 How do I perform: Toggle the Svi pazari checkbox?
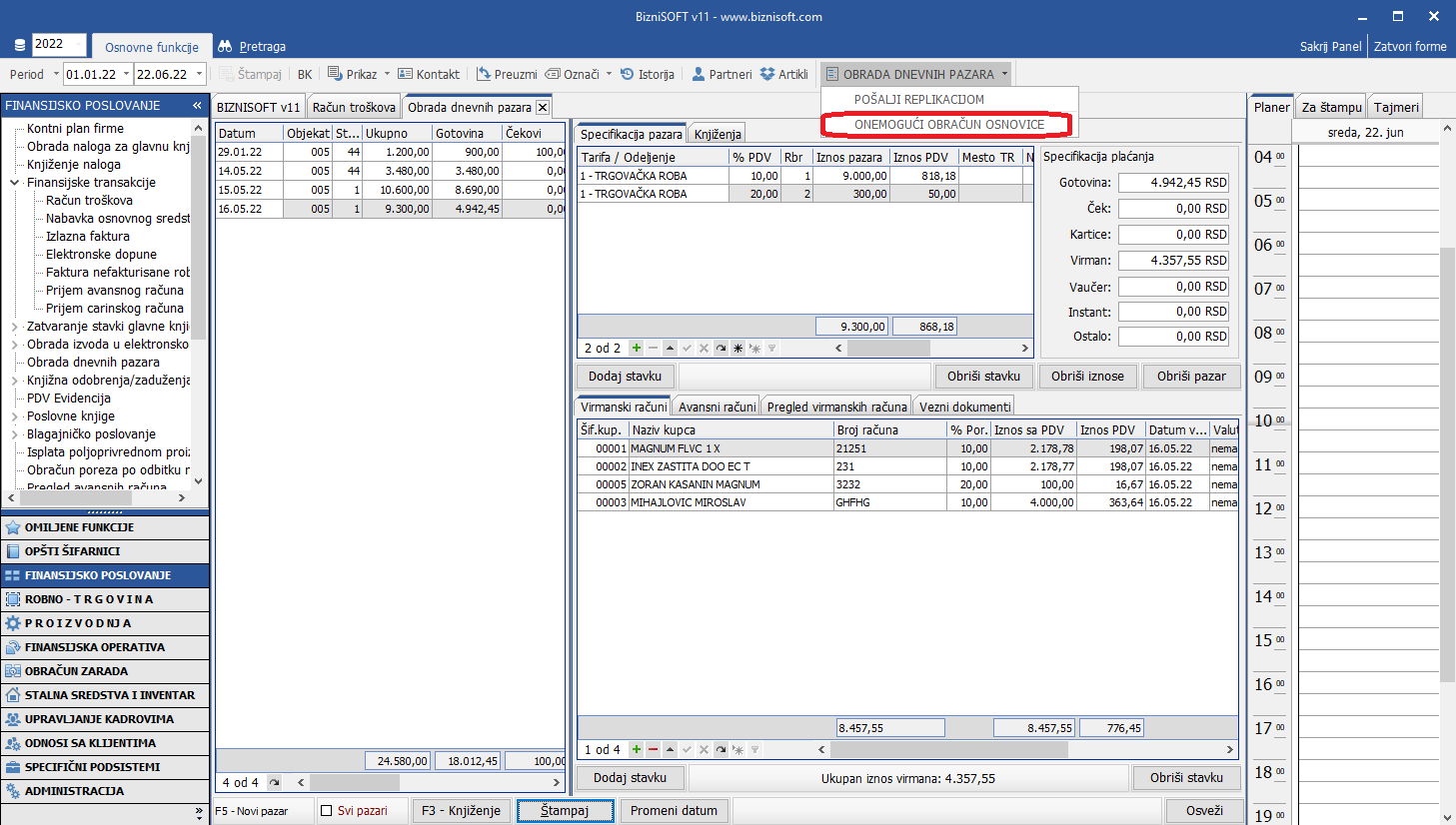point(327,811)
